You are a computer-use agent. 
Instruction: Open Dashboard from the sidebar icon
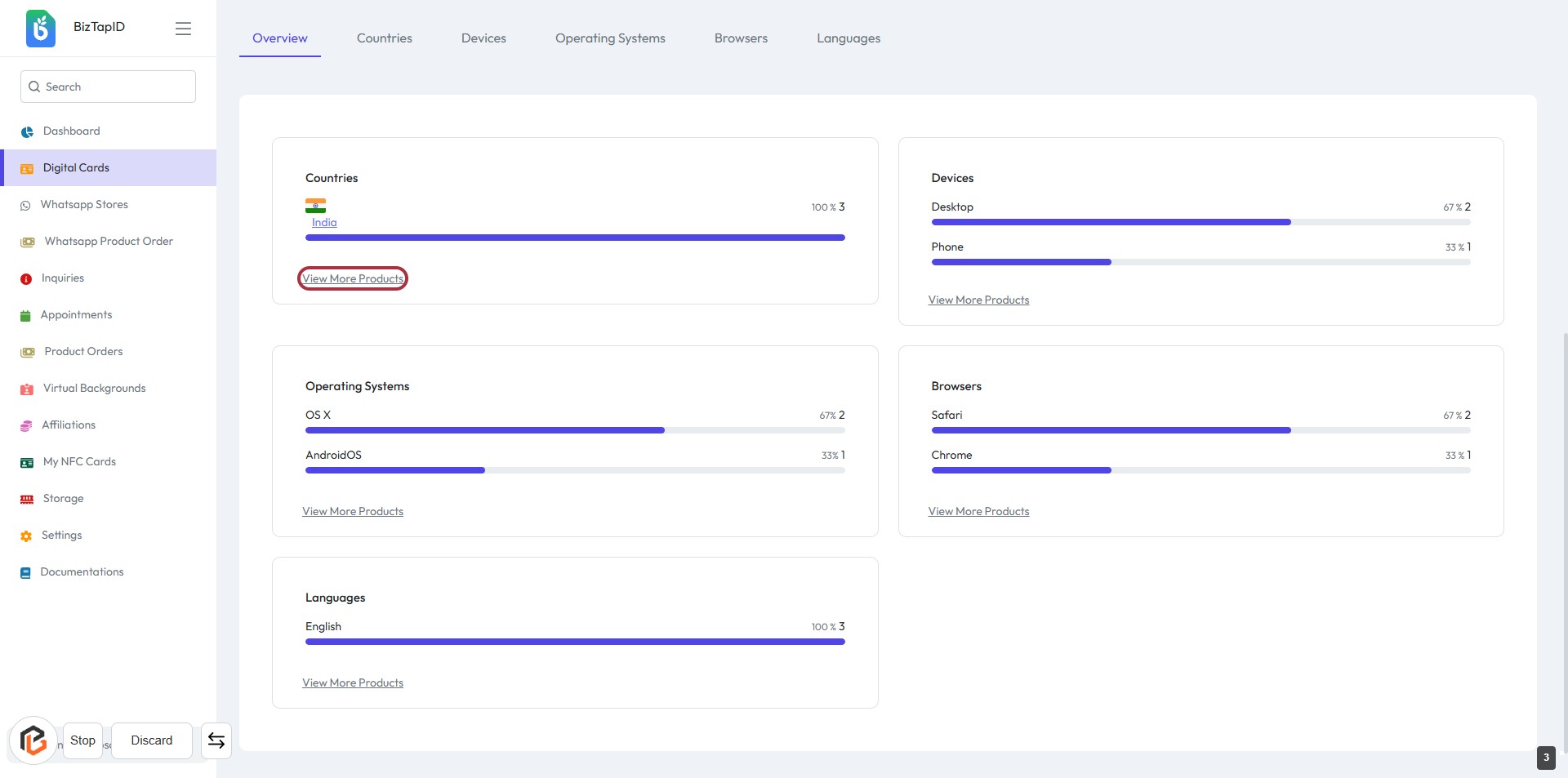click(27, 131)
